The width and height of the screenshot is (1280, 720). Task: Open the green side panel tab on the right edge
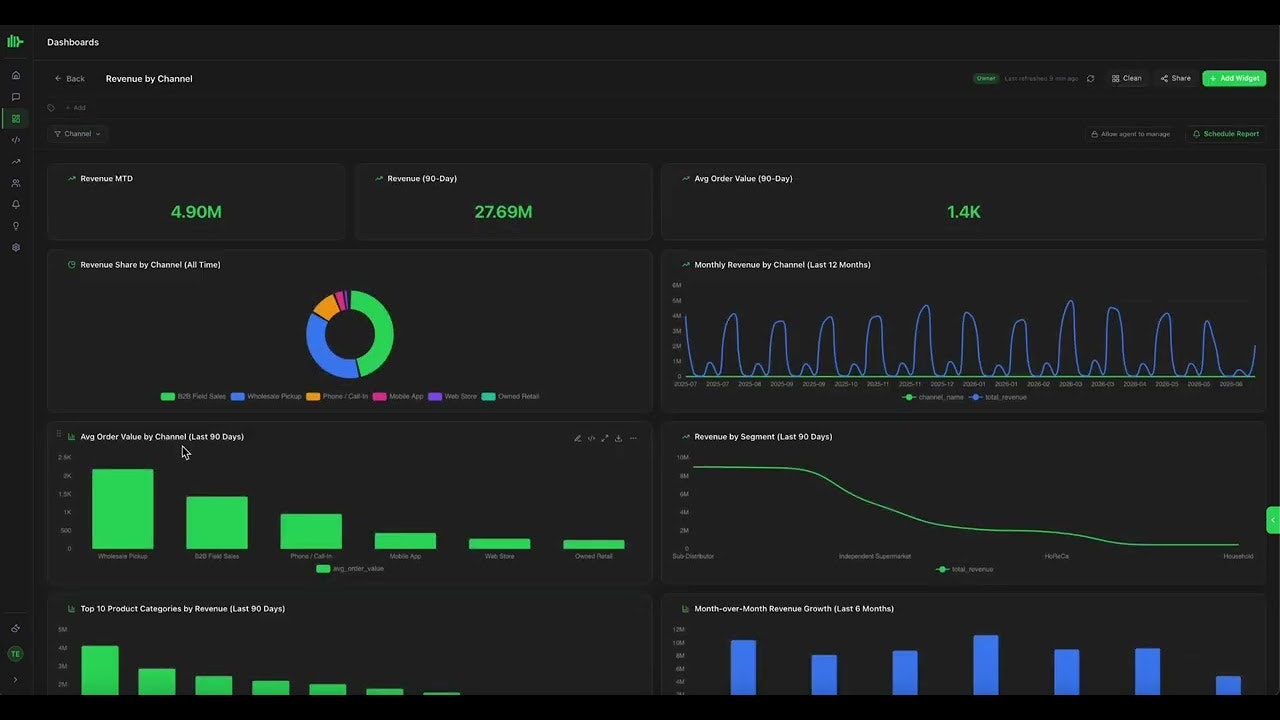(x=1273, y=520)
